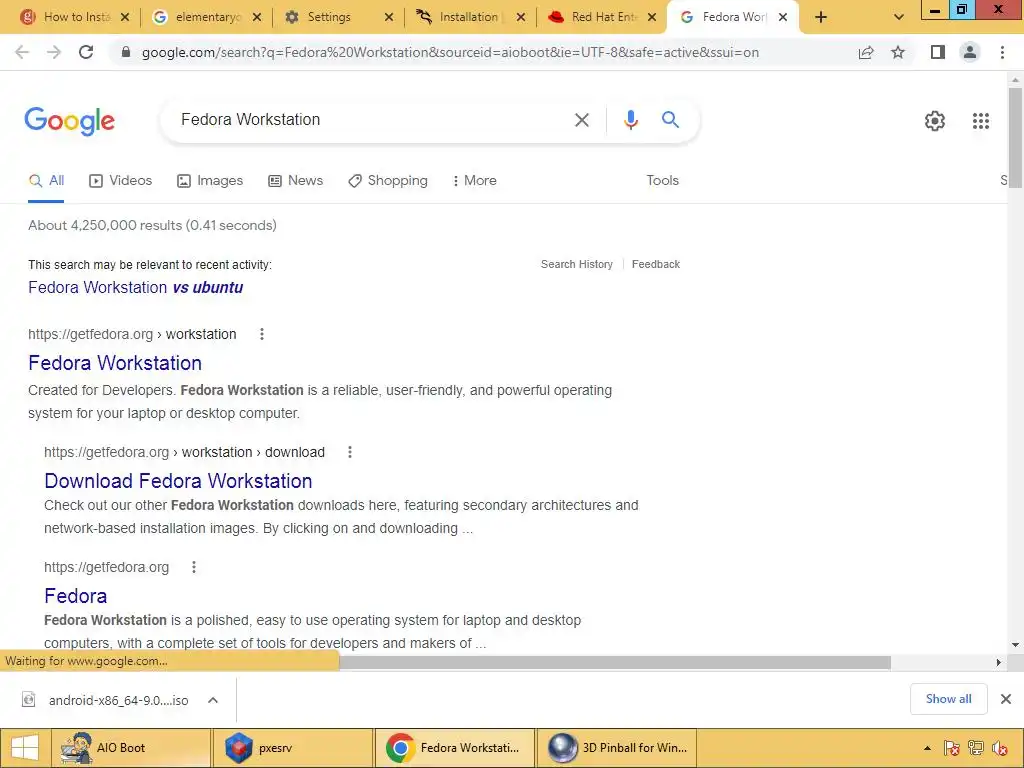The height and width of the screenshot is (768, 1024).
Task: Close the downloads bar
Action: [1006, 699]
